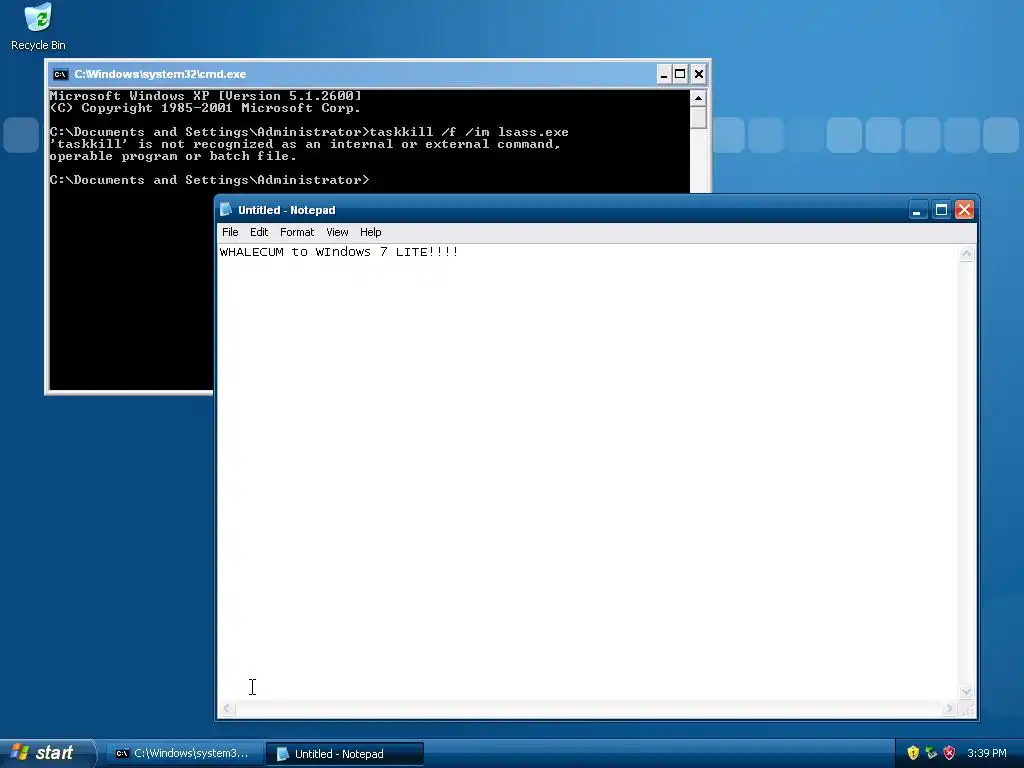Open the Format menu in Notepad

[x=296, y=232]
